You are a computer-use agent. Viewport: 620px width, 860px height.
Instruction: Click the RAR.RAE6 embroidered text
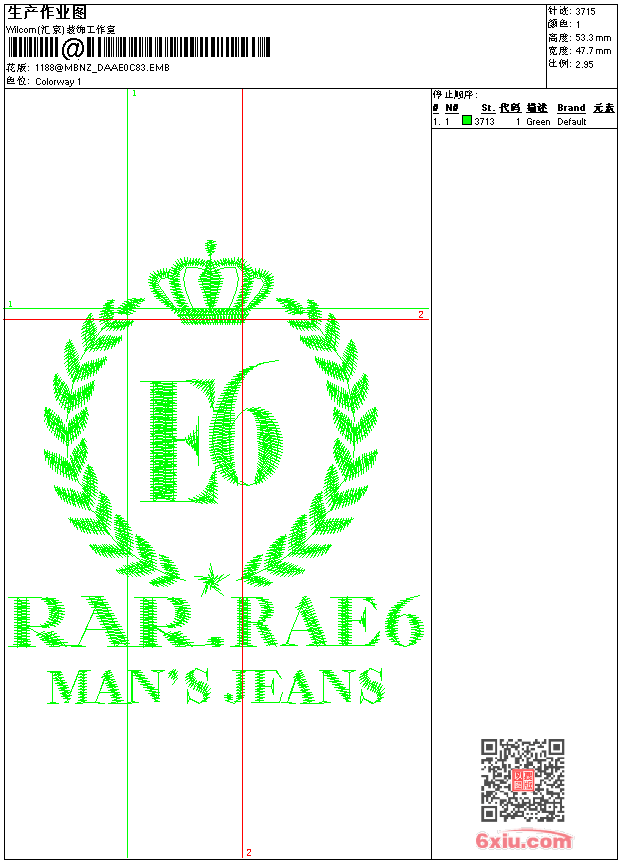click(x=215, y=623)
